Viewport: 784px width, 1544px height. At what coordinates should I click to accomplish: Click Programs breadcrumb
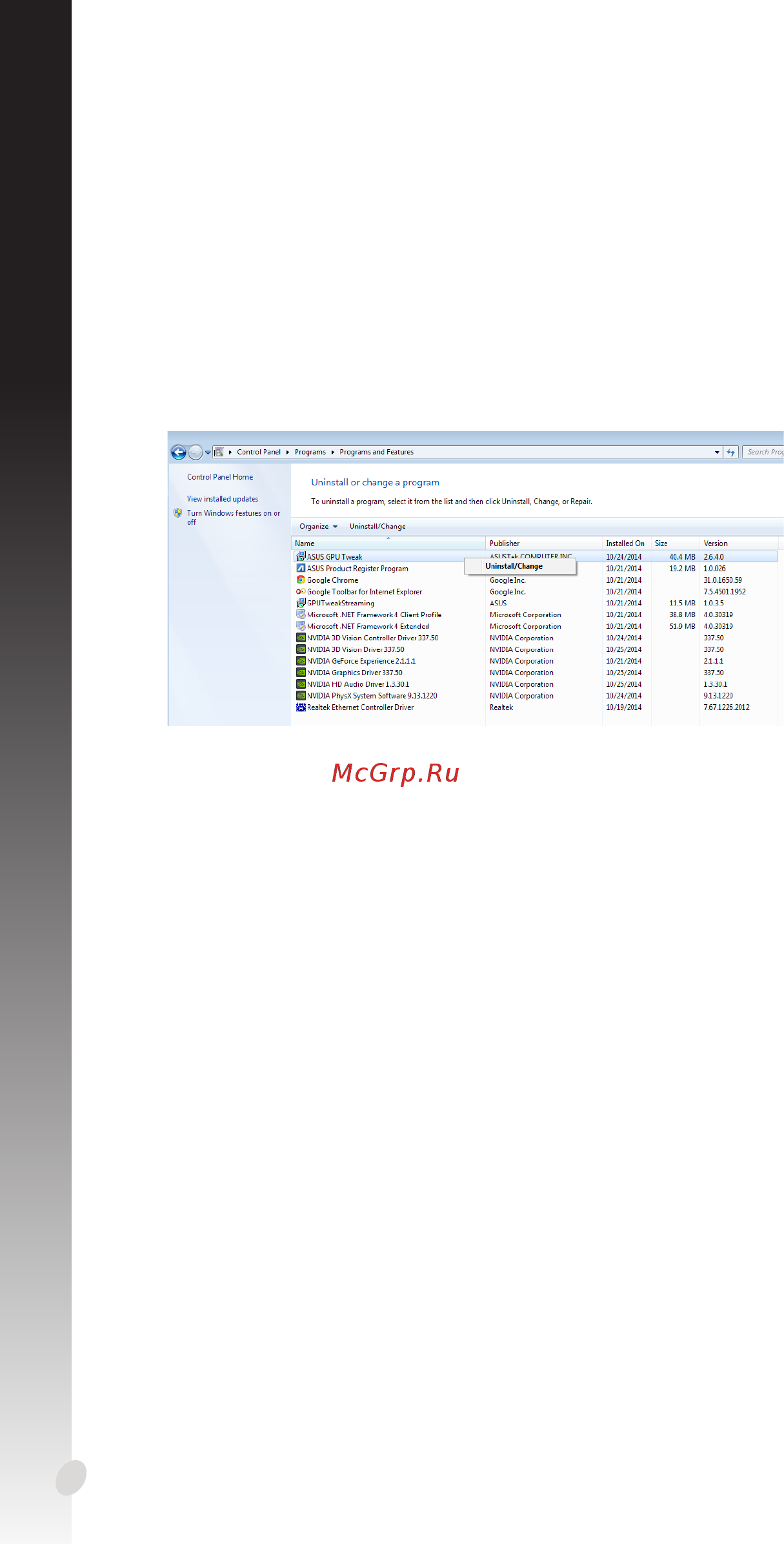[x=310, y=452]
